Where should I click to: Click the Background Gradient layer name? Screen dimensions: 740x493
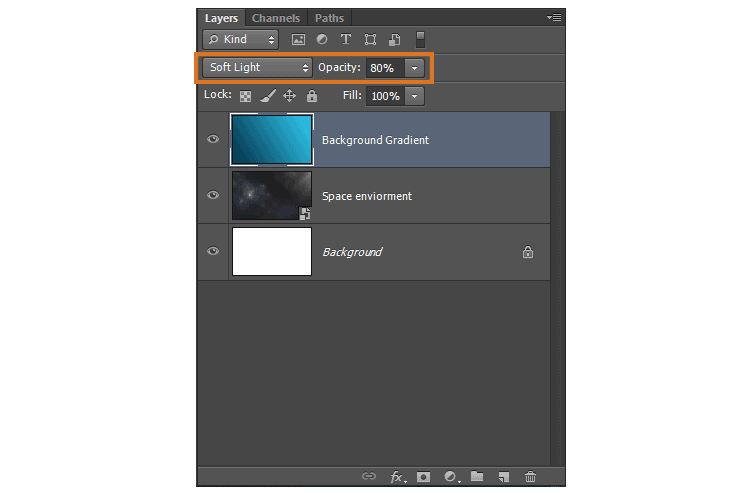[375, 140]
